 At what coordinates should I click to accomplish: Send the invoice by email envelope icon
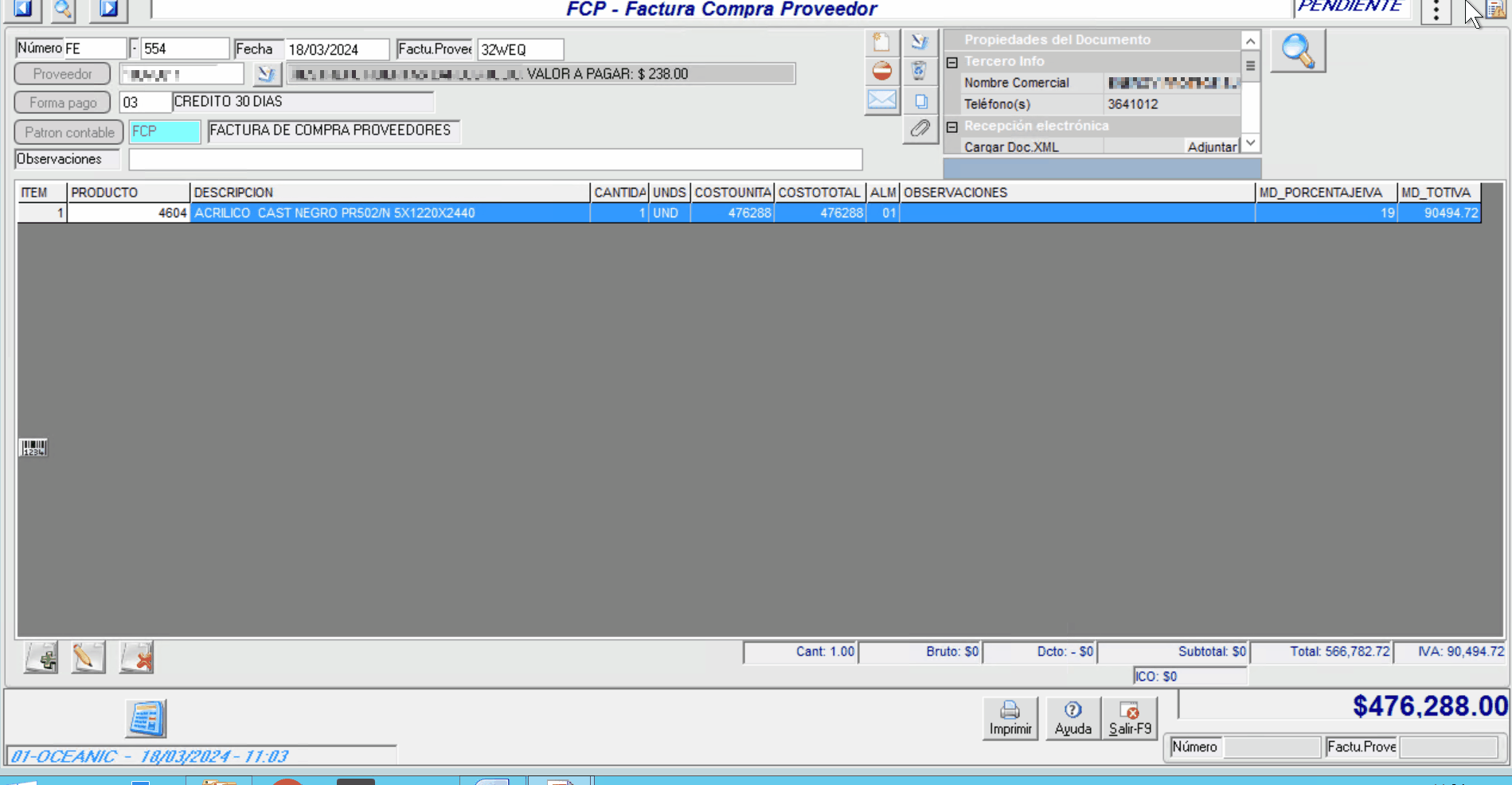click(x=881, y=100)
